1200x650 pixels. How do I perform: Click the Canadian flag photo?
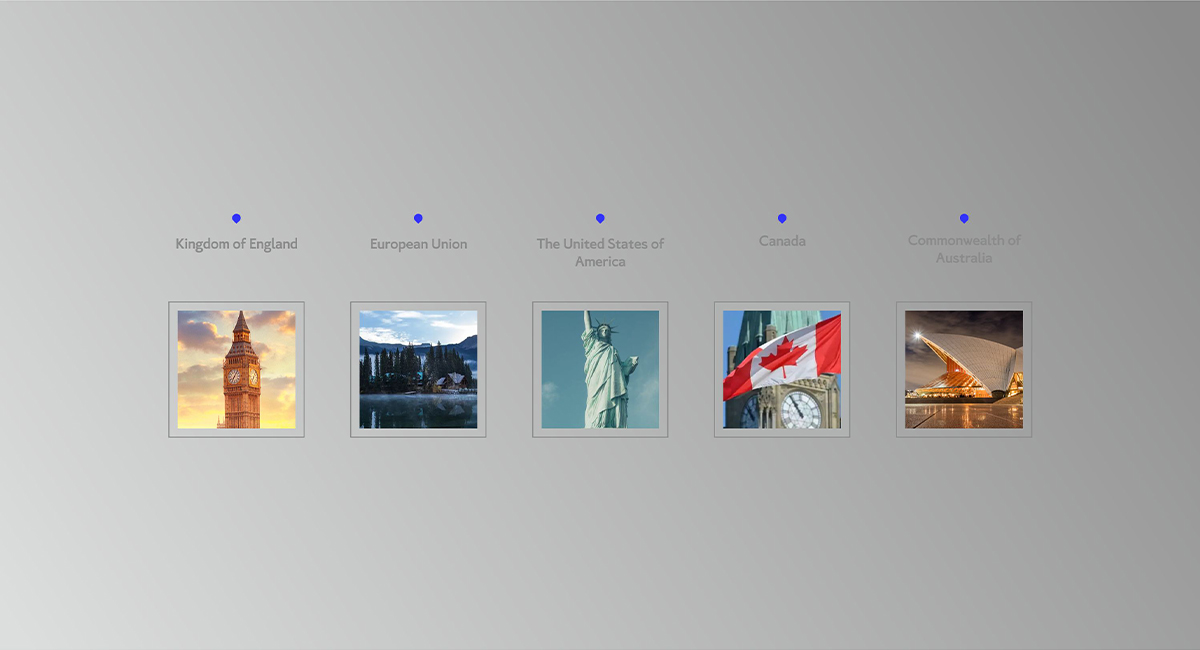pos(782,369)
